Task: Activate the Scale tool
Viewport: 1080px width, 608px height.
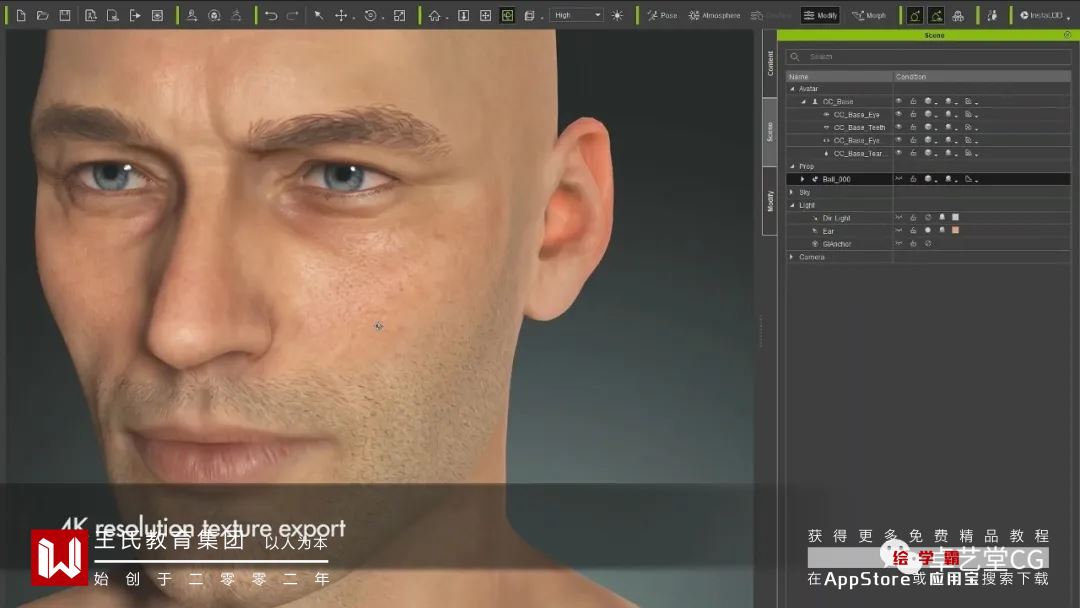Action: [399, 15]
